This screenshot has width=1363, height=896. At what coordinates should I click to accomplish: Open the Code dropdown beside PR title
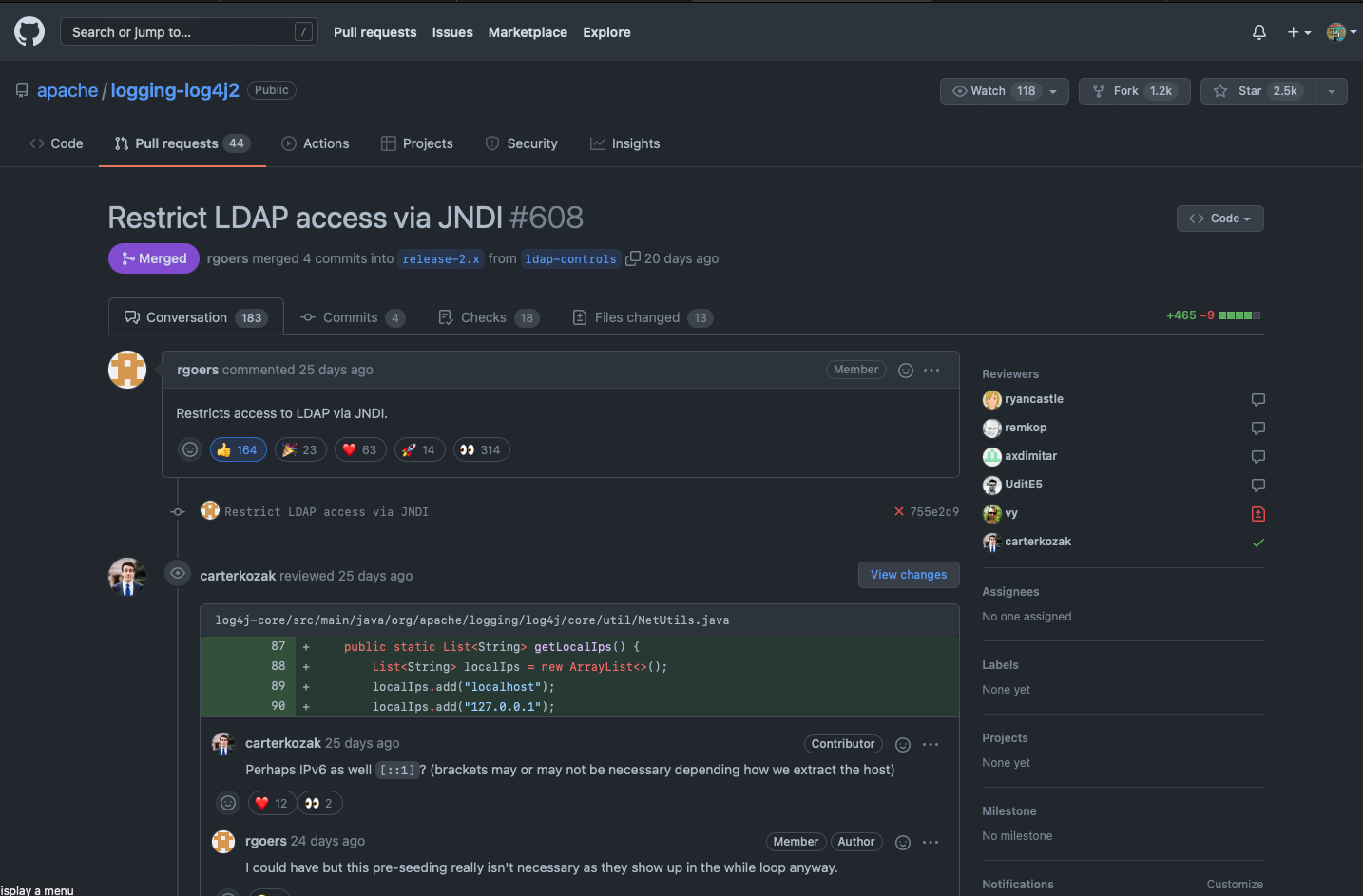coord(1220,219)
